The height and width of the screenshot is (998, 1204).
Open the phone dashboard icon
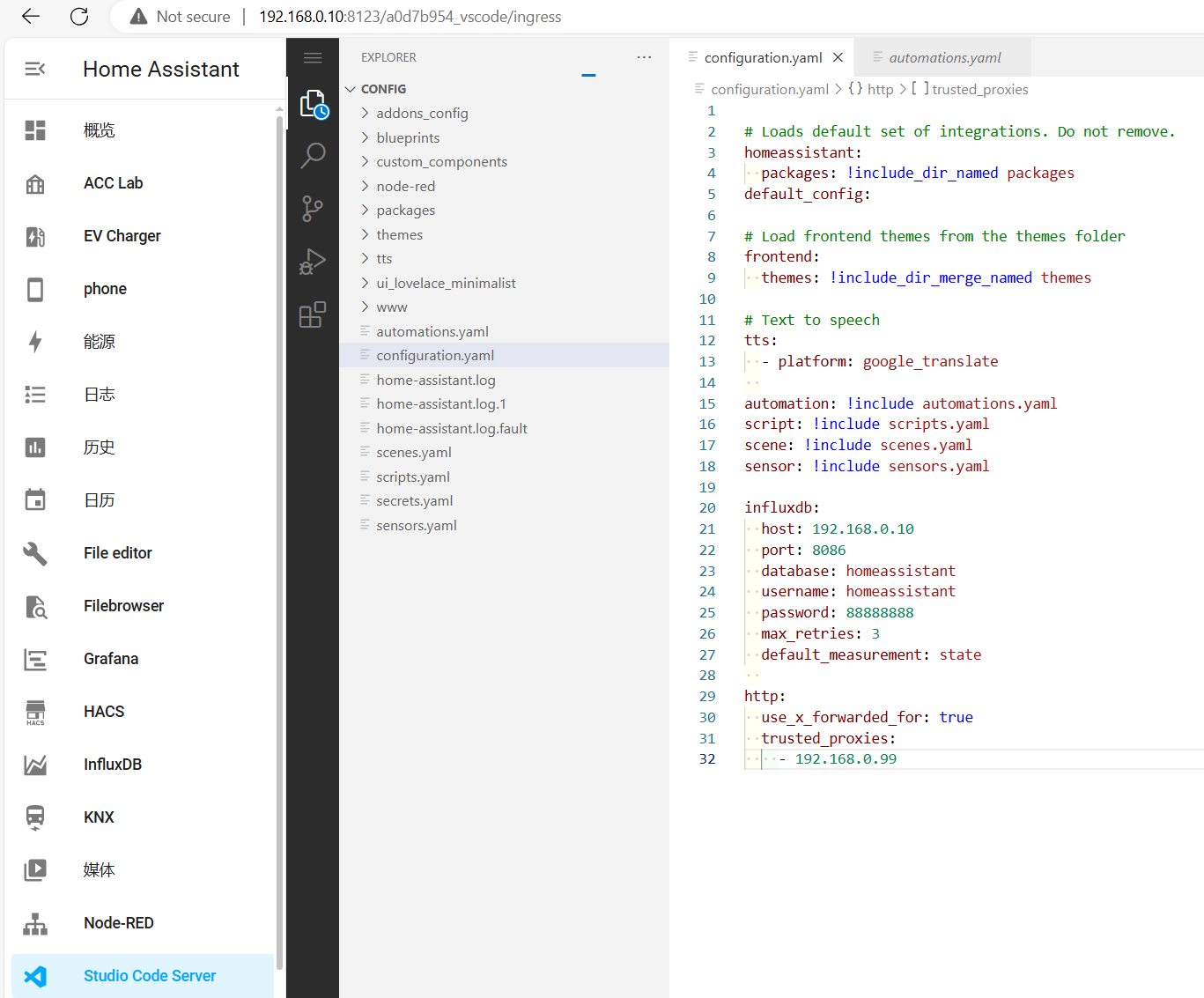35,289
